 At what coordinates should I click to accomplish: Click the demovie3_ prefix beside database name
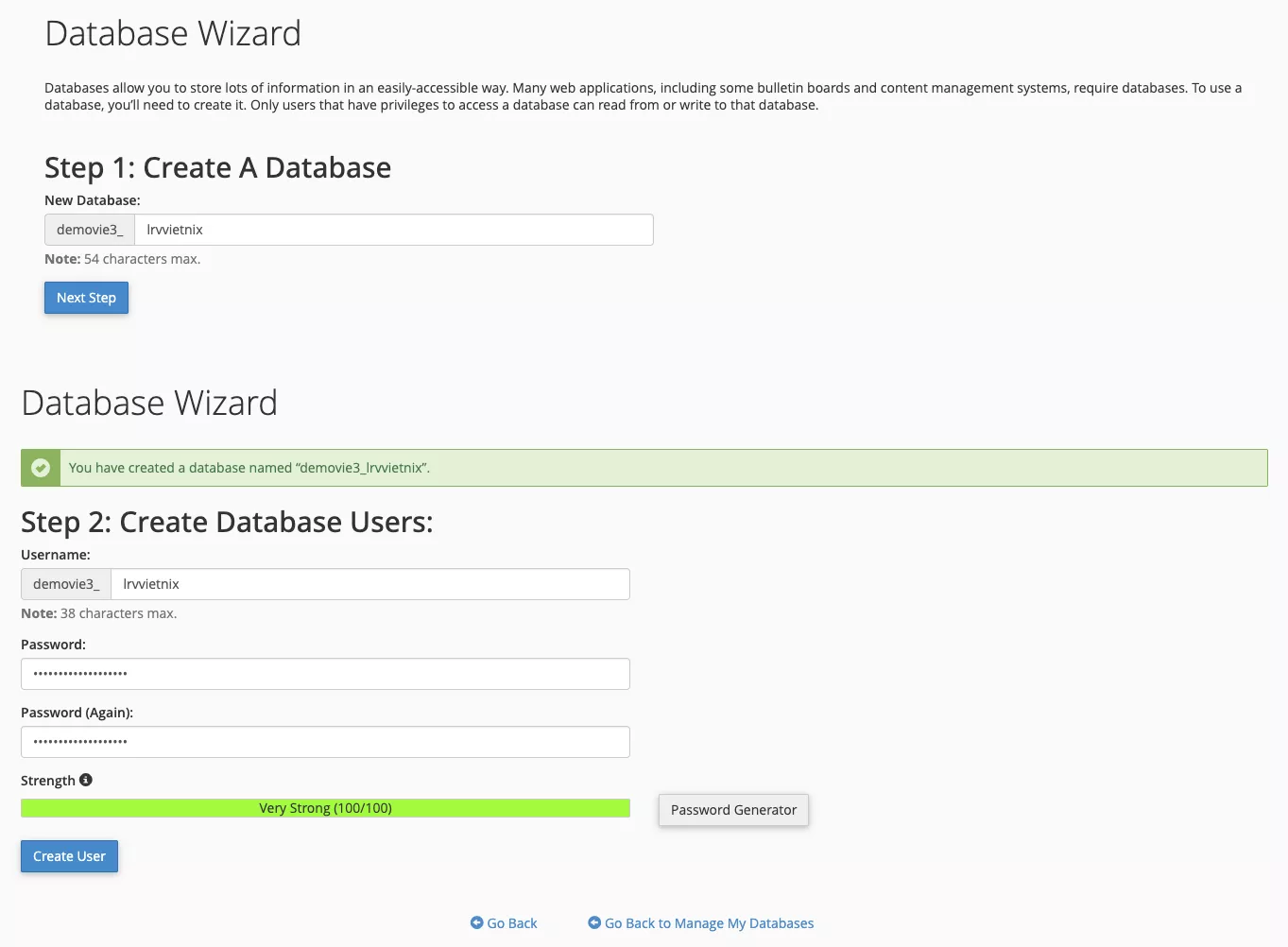tap(89, 229)
